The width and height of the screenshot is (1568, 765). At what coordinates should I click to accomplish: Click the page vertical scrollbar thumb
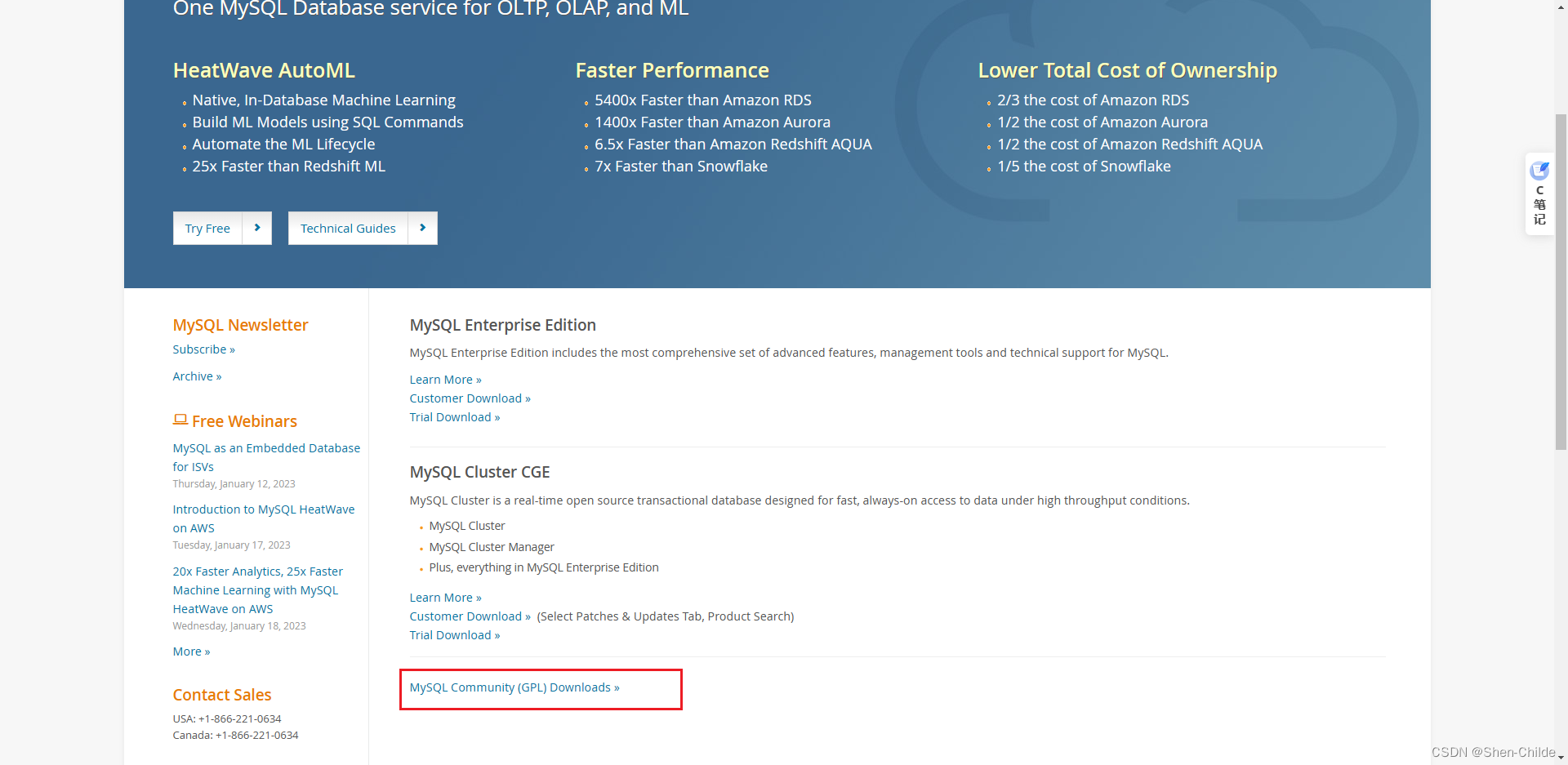[x=1561, y=282]
